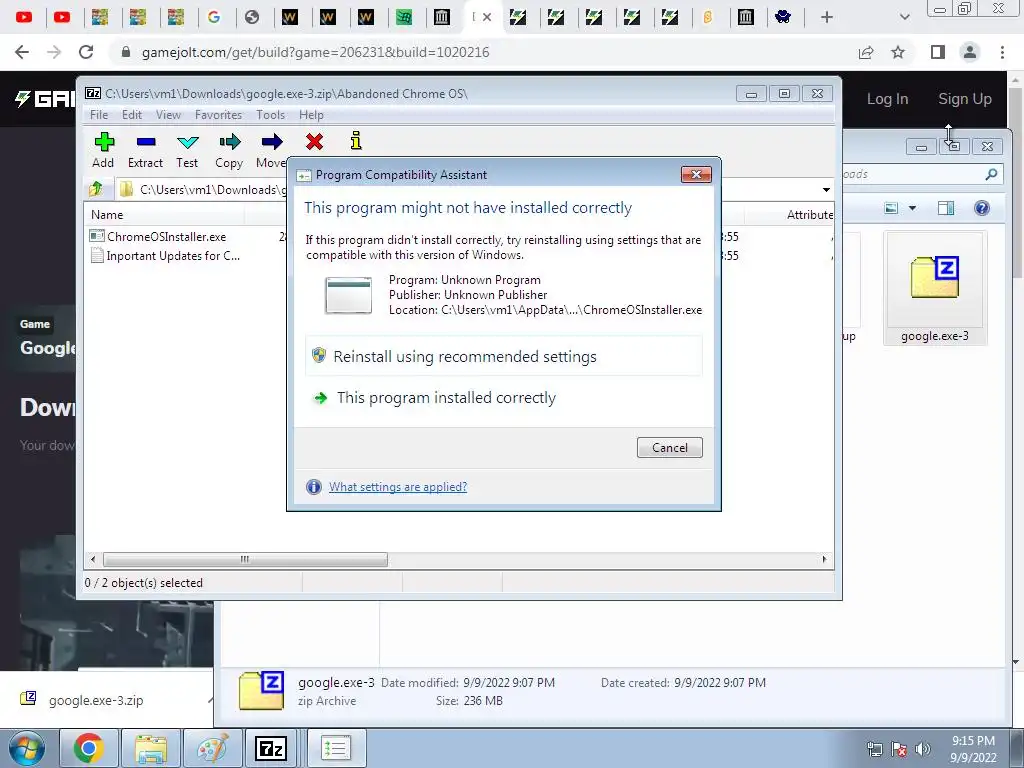Click Chrome icon in taskbar
1024x768 pixels.
88,748
